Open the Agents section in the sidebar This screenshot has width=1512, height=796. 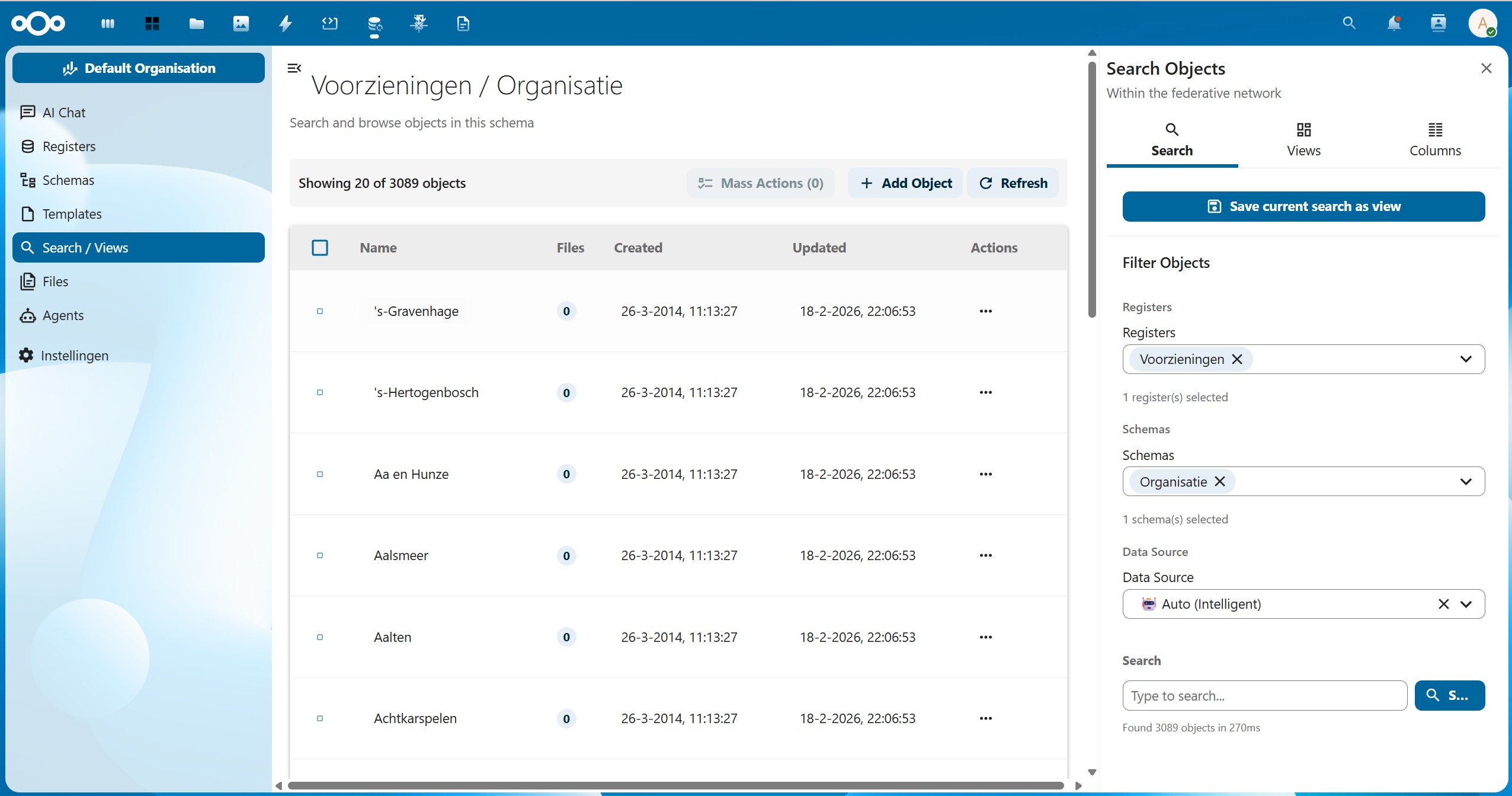[x=62, y=315]
